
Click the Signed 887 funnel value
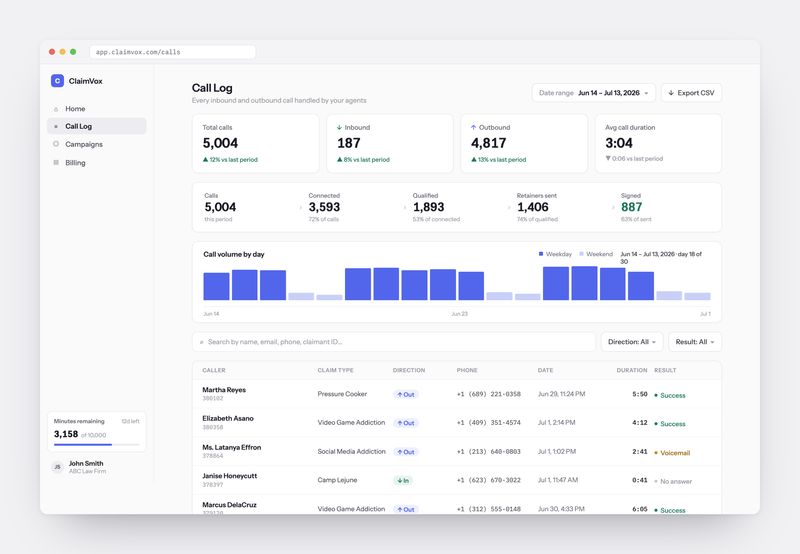click(x=632, y=207)
